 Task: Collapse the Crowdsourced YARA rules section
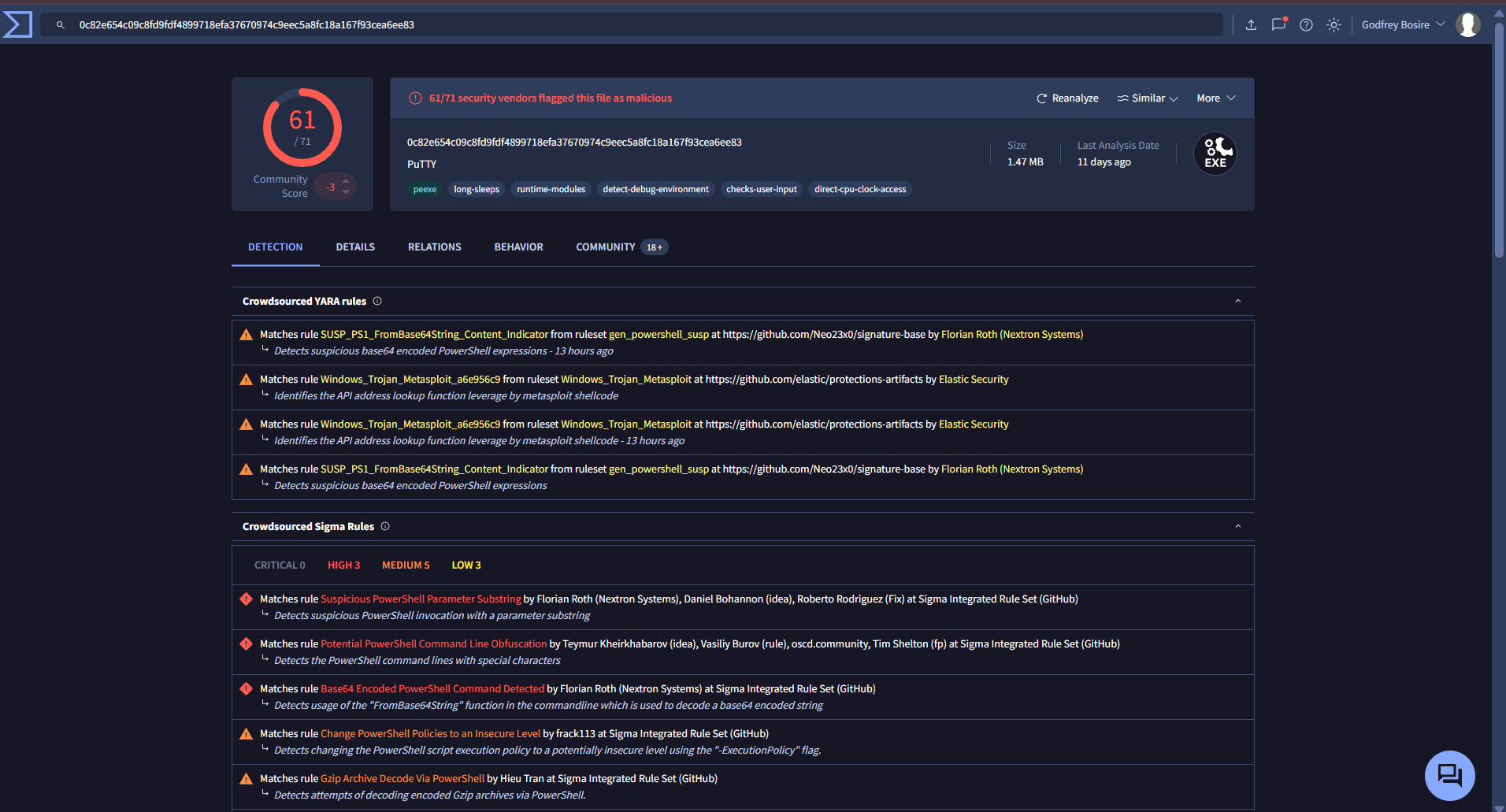[1237, 301]
